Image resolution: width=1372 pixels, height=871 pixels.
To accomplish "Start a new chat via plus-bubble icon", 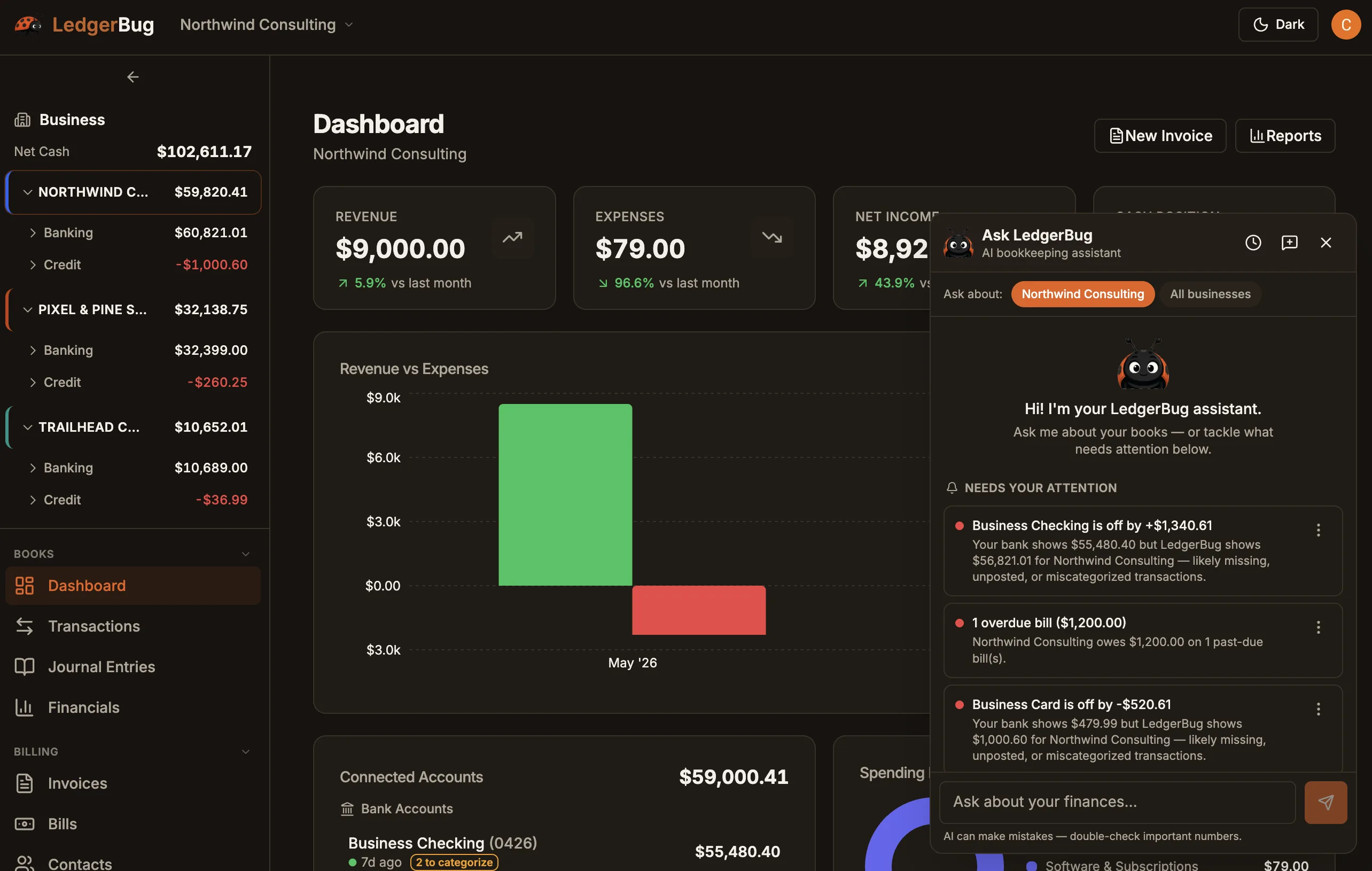I will [1289, 243].
